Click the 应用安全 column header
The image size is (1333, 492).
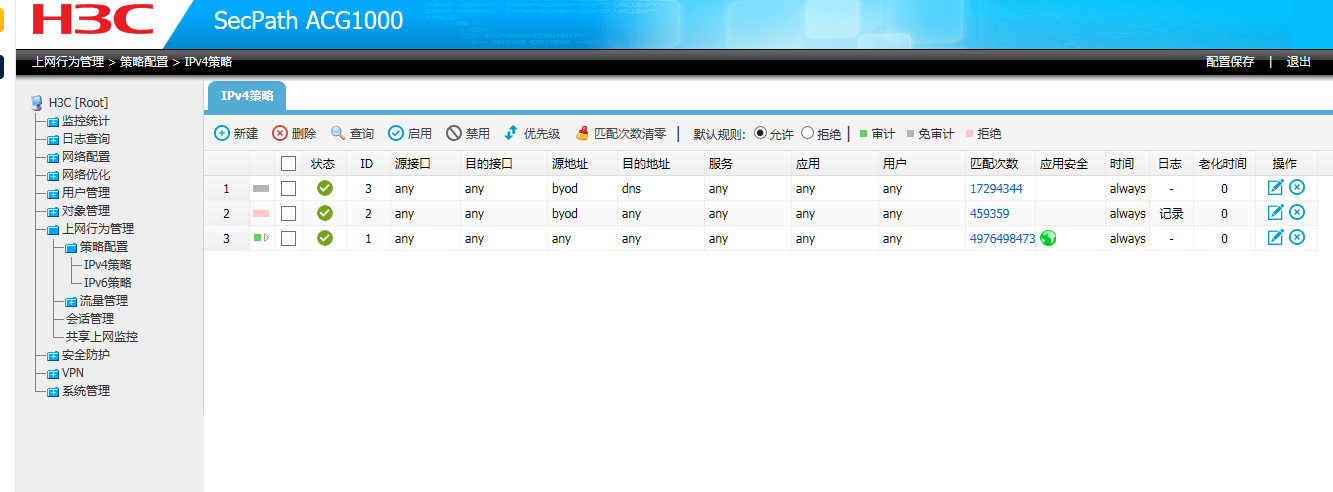pyautogui.click(x=1064, y=163)
